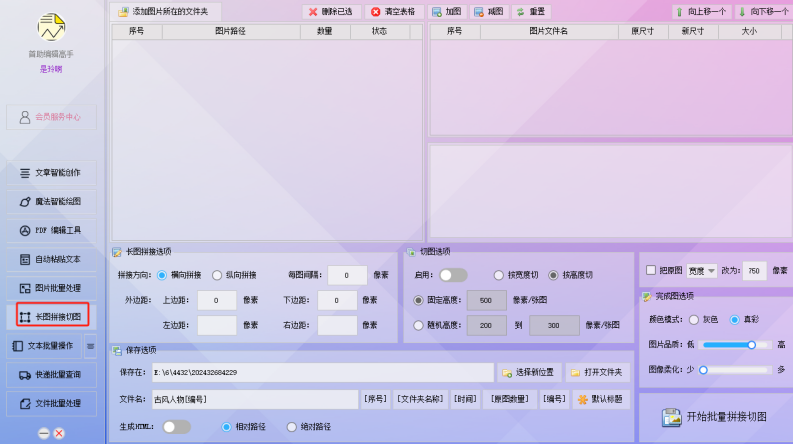
Task: Click 添加图片所在的文件夹 button
Action: [x=165, y=12]
